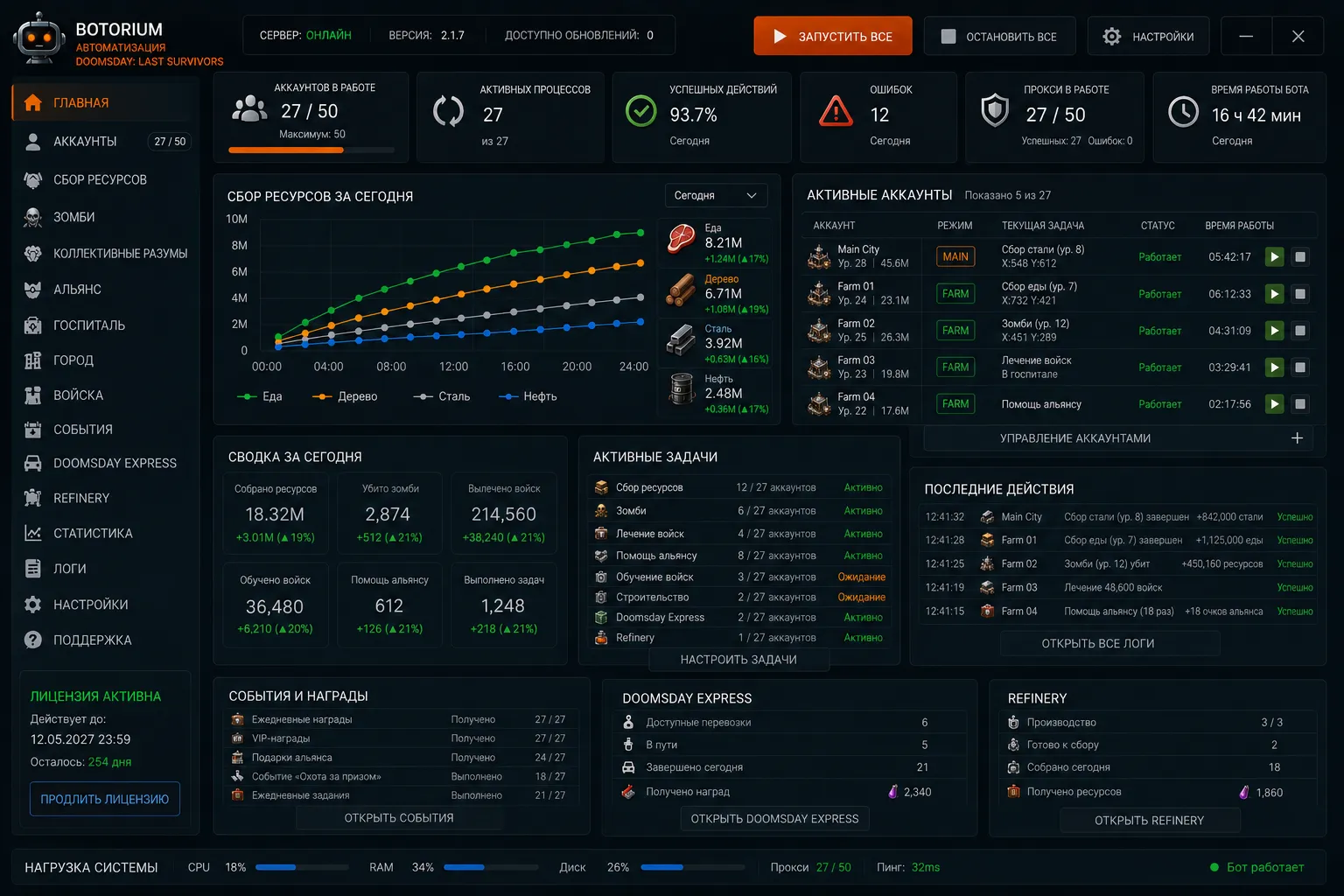Click the MAIN mode badge for Main City

pyautogui.click(x=955, y=257)
